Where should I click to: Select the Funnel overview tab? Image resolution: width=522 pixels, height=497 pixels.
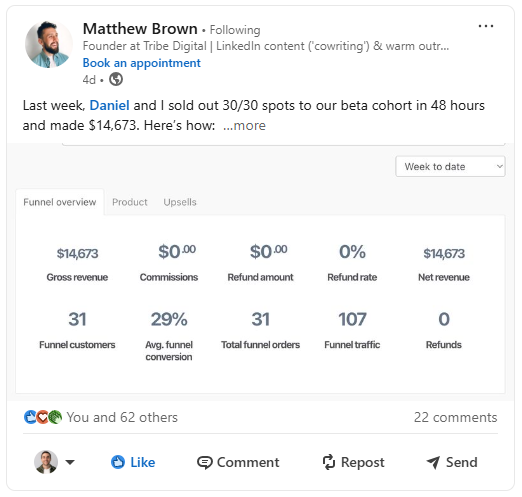(60, 202)
